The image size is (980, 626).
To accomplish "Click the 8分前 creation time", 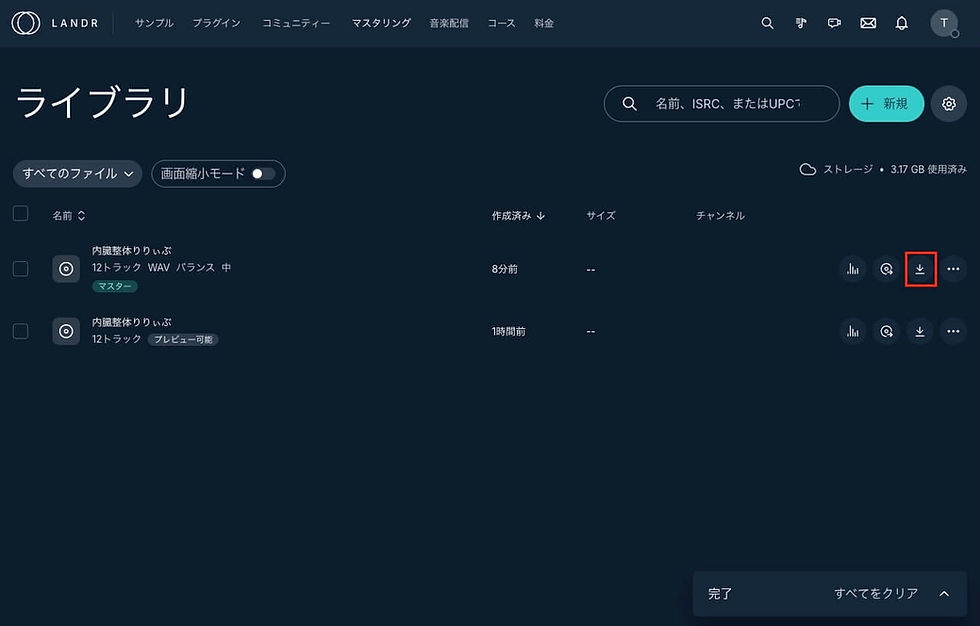I will click(x=504, y=269).
